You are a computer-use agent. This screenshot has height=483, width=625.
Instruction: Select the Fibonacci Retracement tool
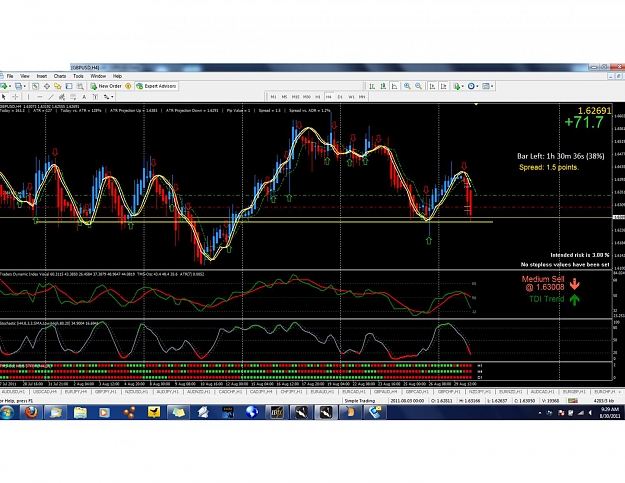click(73, 97)
